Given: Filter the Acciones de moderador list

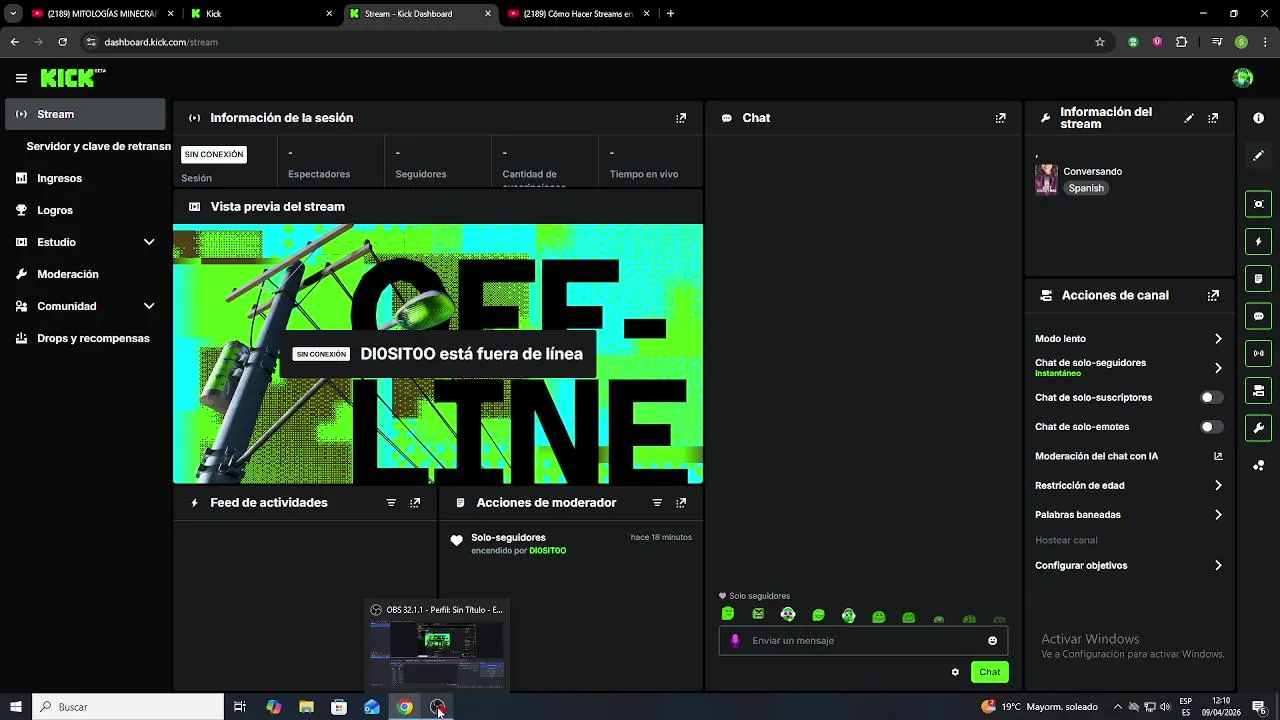Looking at the screenshot, I should pos(657,503).
